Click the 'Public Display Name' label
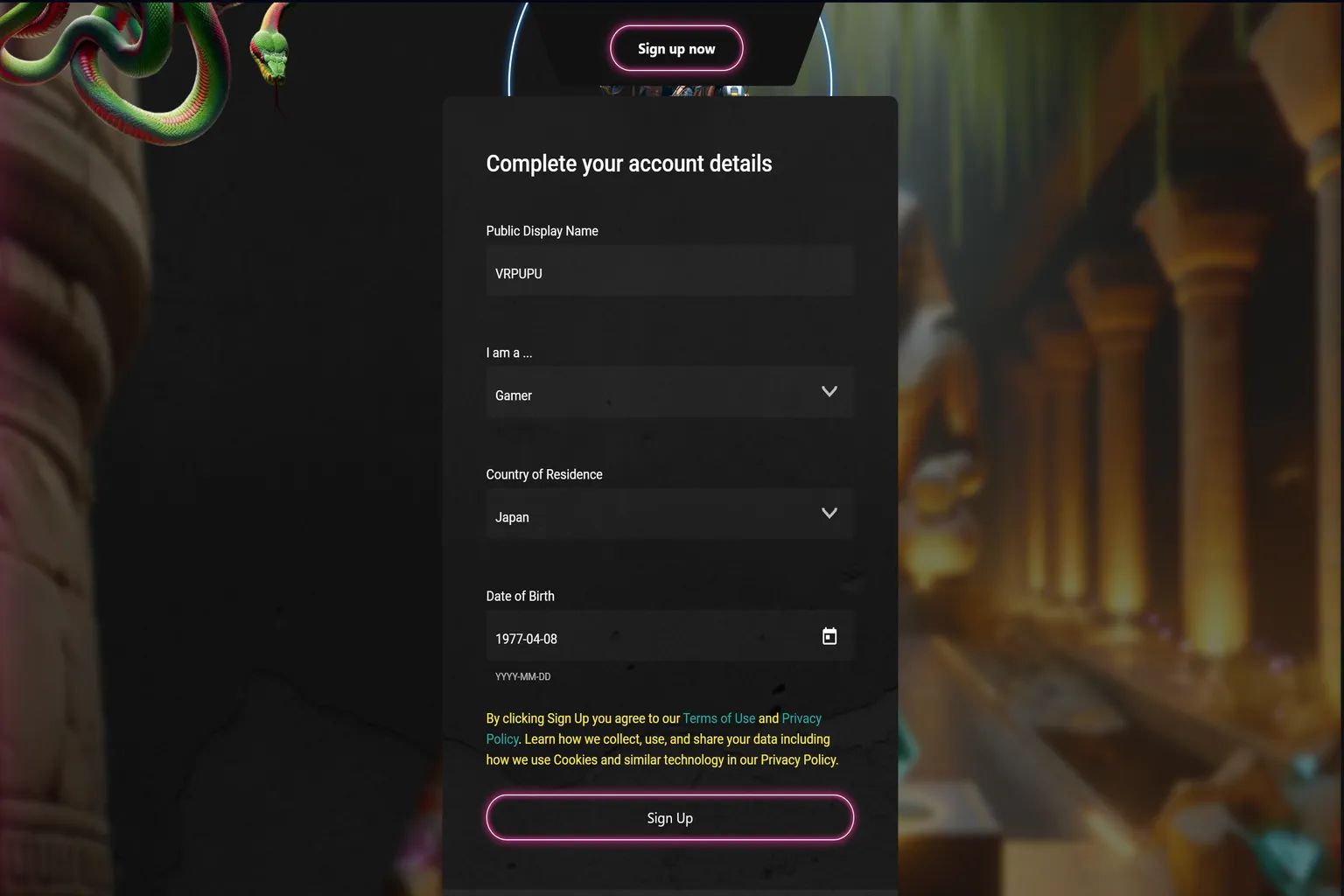The width and height of the screenshot is (1344, 896). [x=542, y=231]
